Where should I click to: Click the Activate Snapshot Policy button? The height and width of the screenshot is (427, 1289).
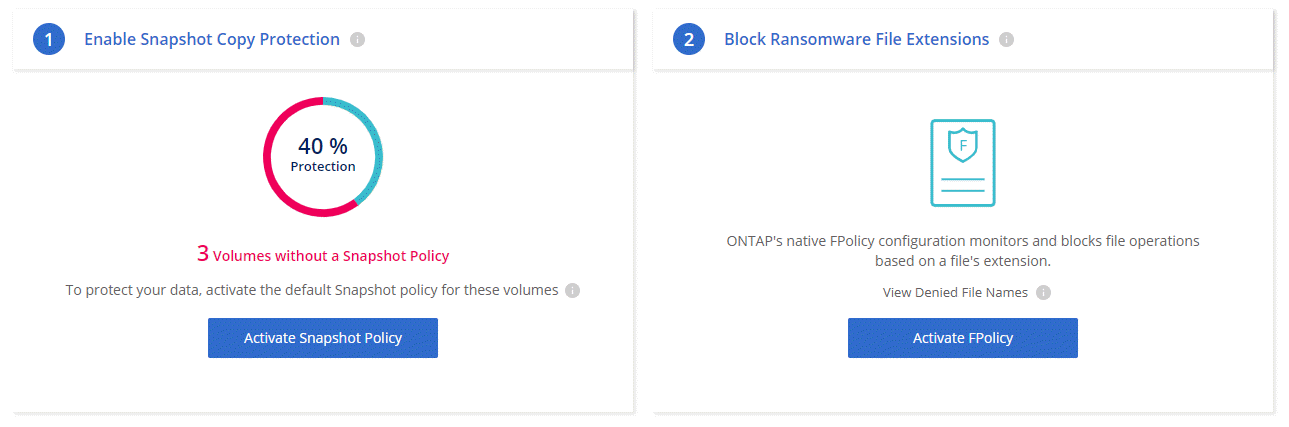323,338
